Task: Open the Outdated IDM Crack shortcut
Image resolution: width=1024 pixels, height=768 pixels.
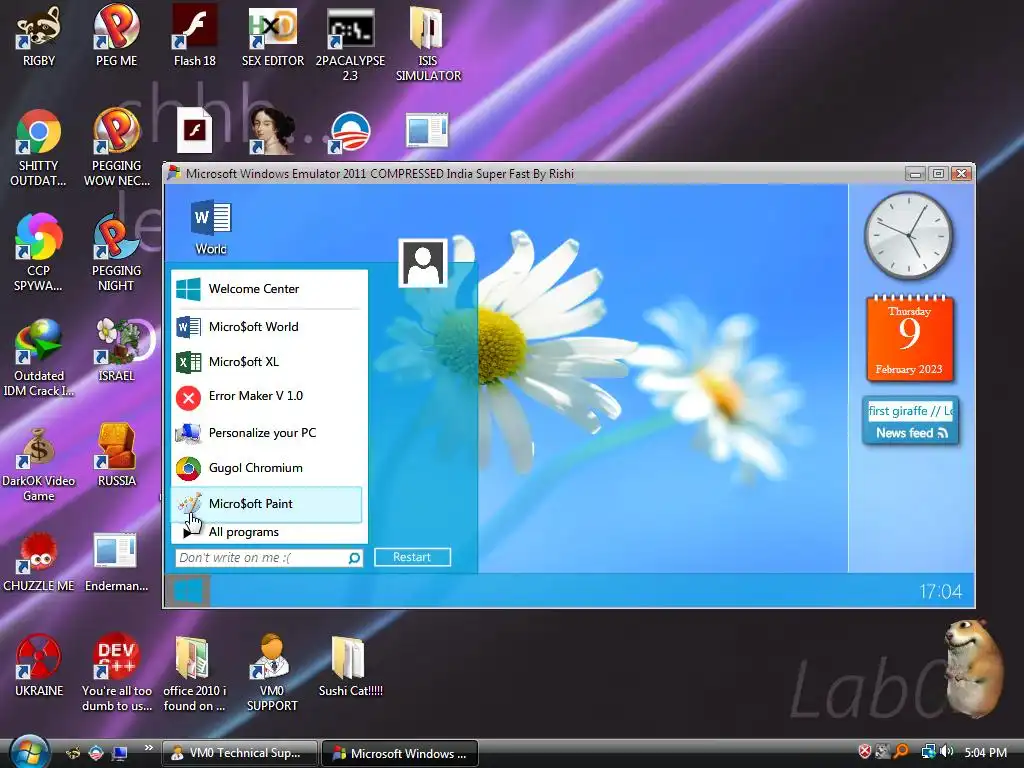Action: coord(39,358)
